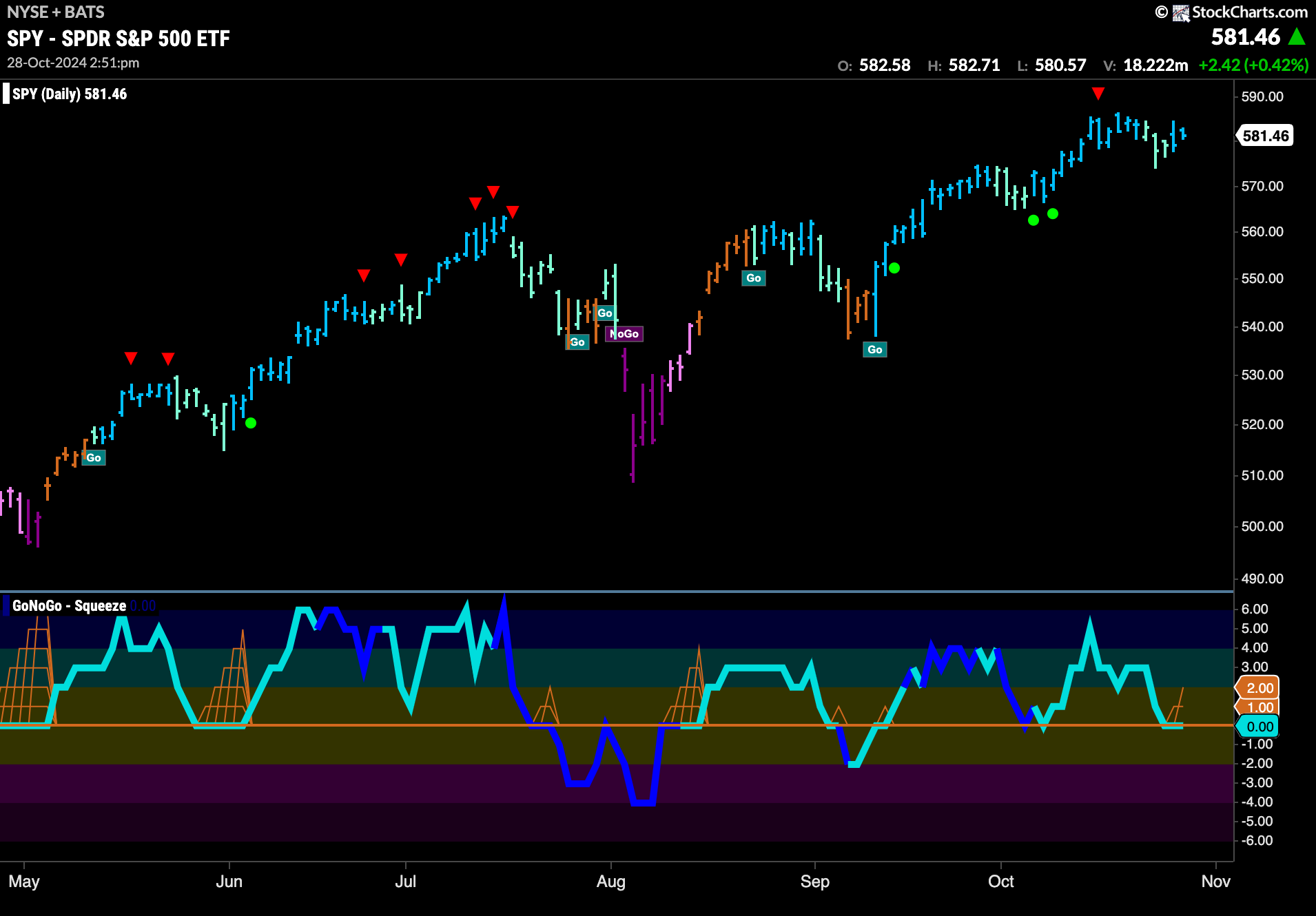Click the rightmost of three July red triangles
This screenshot has width=1316, height=916.
512,211
